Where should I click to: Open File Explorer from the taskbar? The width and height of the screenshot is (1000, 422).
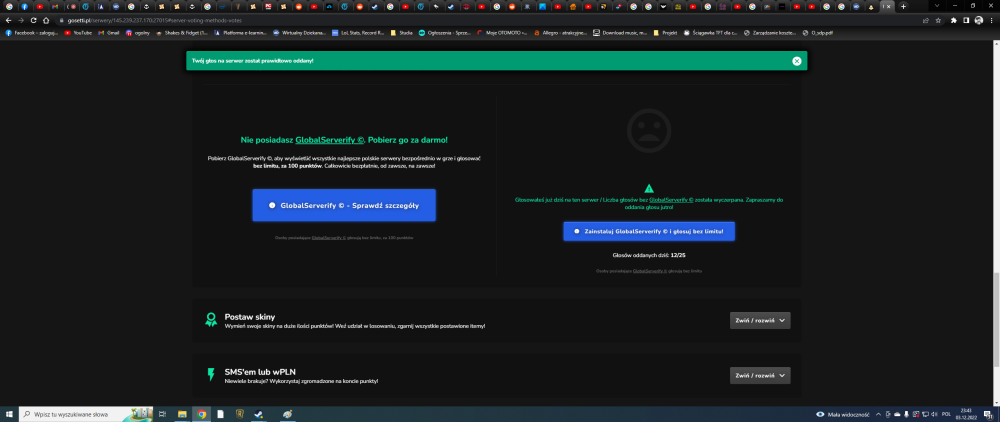pyautogui.click(x=182, y=414)
